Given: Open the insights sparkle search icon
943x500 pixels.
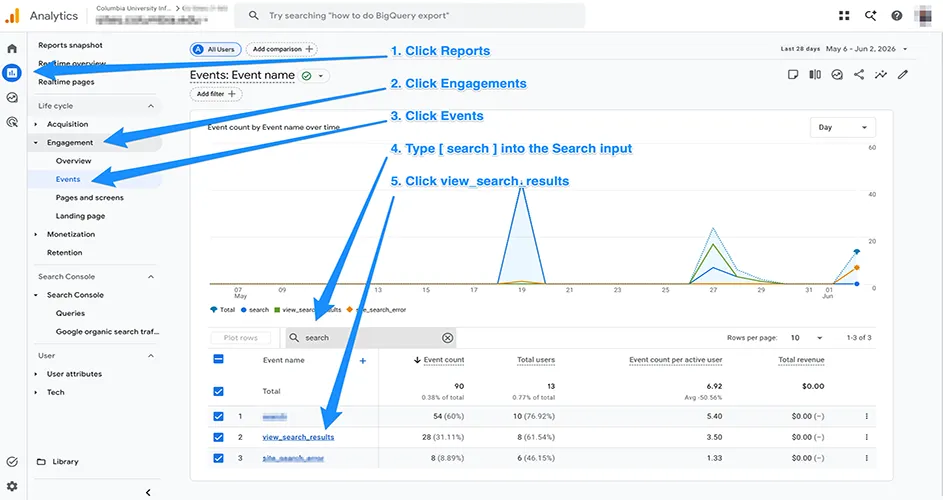Looking at the screenshot, I should coord(870,16).
